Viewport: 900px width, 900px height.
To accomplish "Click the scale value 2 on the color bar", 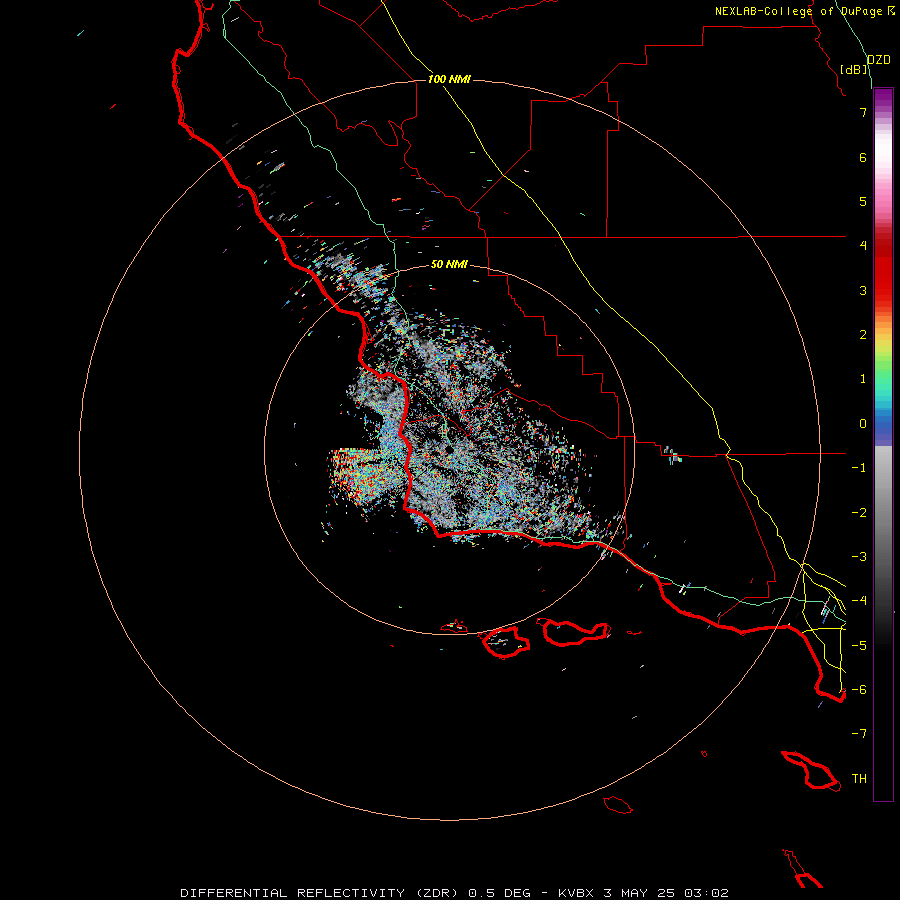I will 863,335.
